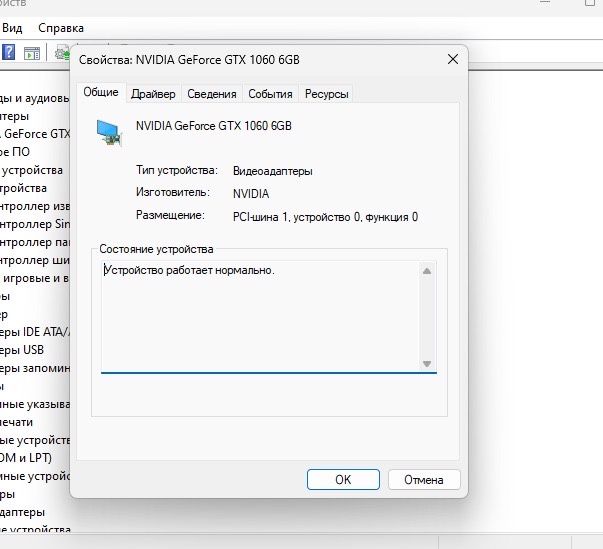
Task: Switch to the Драйвер tab
Action: (153, 94)
